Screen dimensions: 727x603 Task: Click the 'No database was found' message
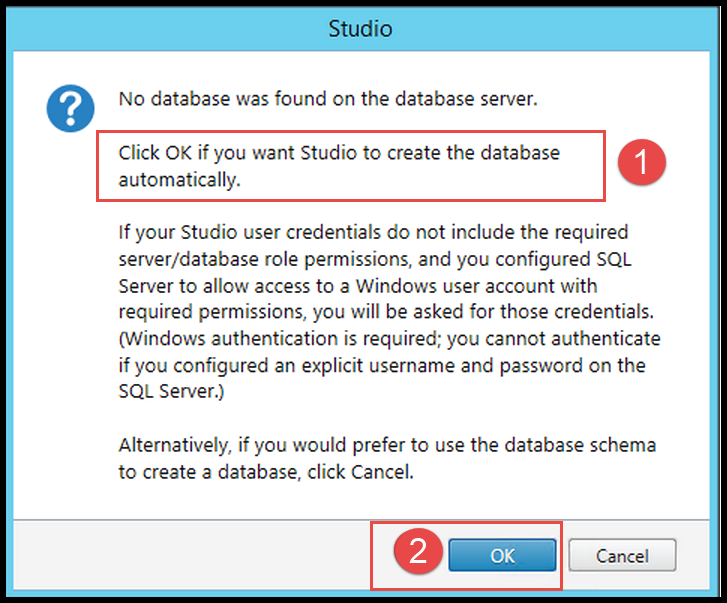click(328, 99)
